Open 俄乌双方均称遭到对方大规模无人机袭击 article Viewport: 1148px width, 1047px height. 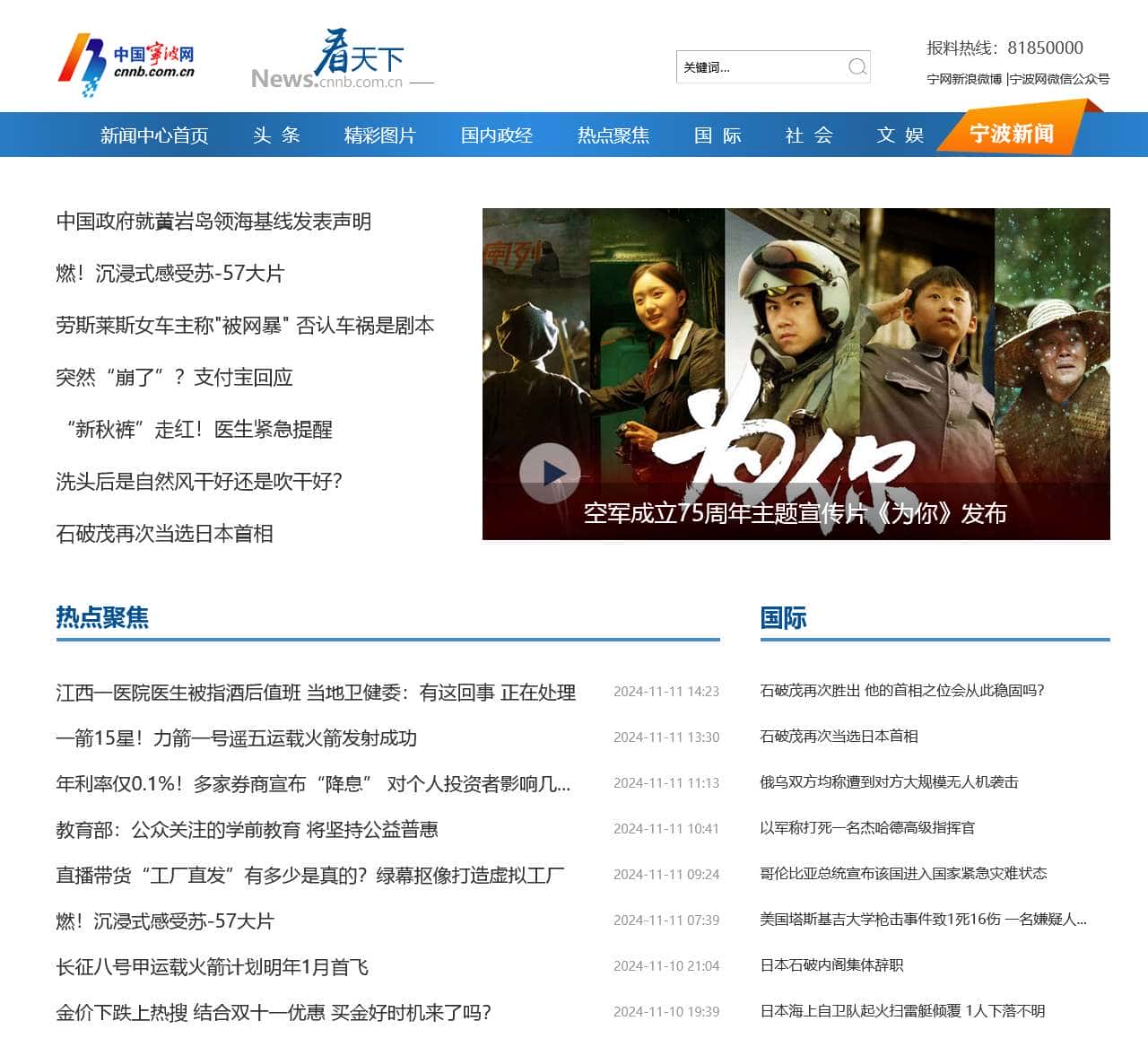tap(889, 782)
